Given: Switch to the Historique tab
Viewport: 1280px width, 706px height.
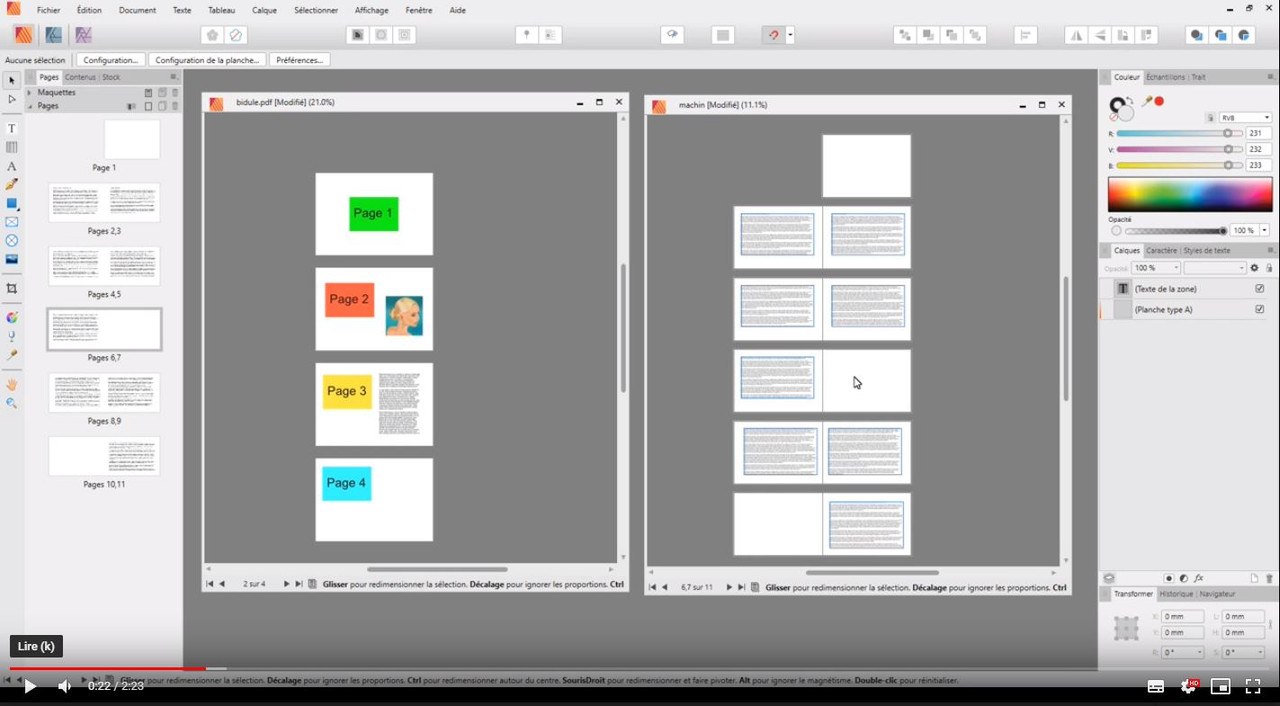Looking at the screenshot, I should [1176, 594].
